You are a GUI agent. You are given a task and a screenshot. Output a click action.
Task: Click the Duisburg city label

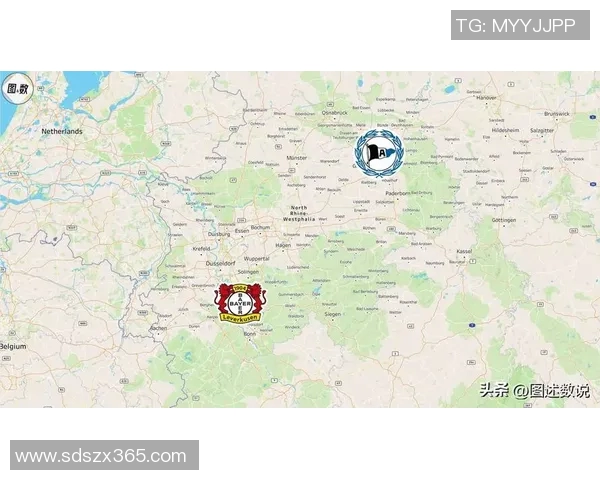[219, 234]
